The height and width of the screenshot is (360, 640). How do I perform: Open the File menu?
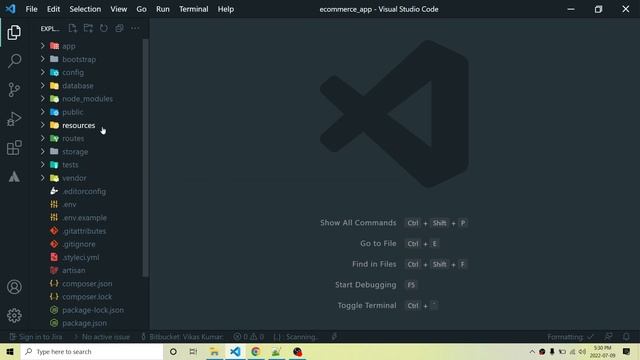[x=31, y=9]
